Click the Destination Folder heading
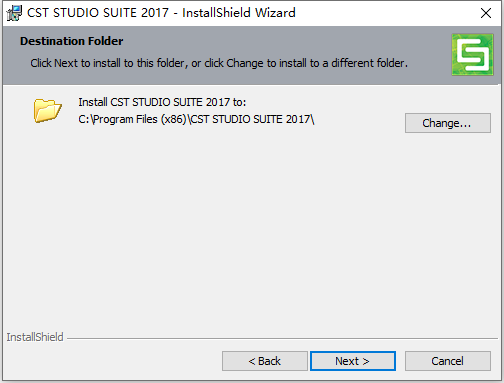This screenshot has width=504, height=383. tap(71, 41)
